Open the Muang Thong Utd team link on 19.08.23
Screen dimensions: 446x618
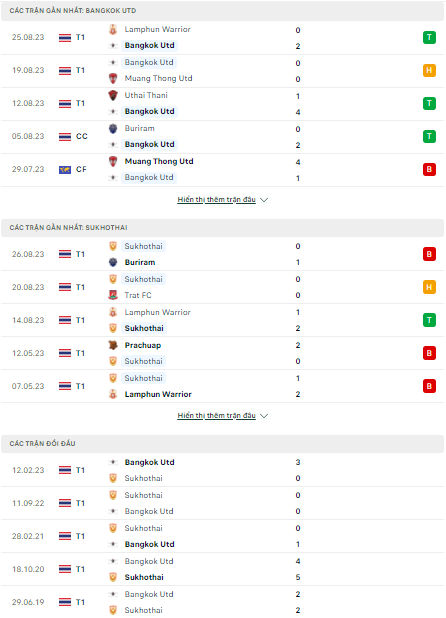158,78
